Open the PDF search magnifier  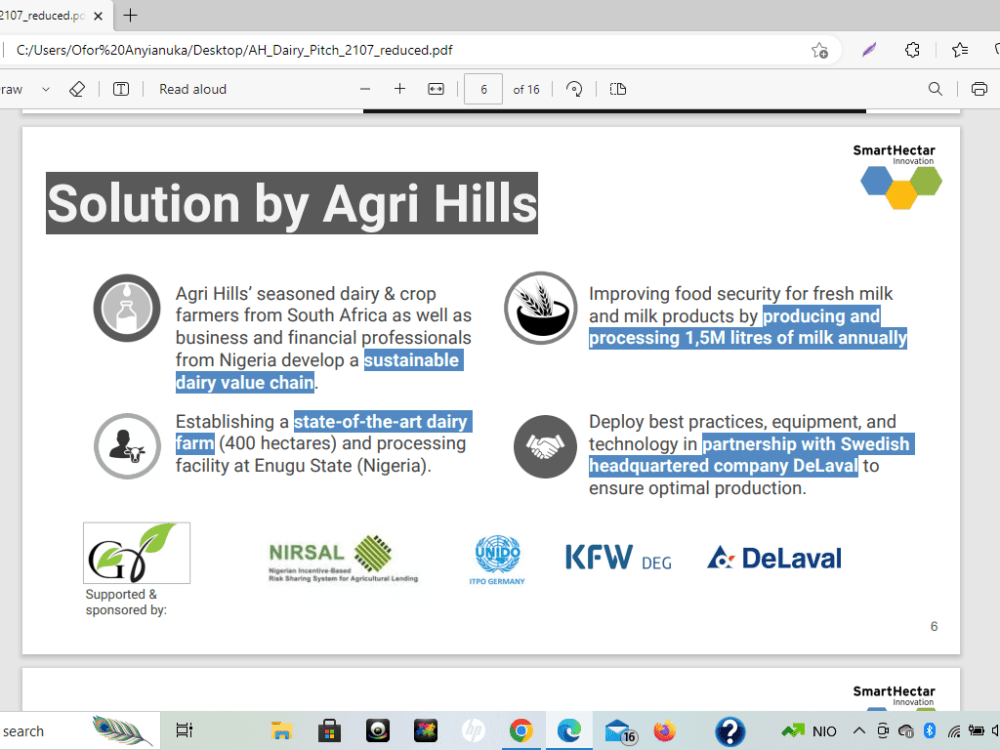click(935, 89)
